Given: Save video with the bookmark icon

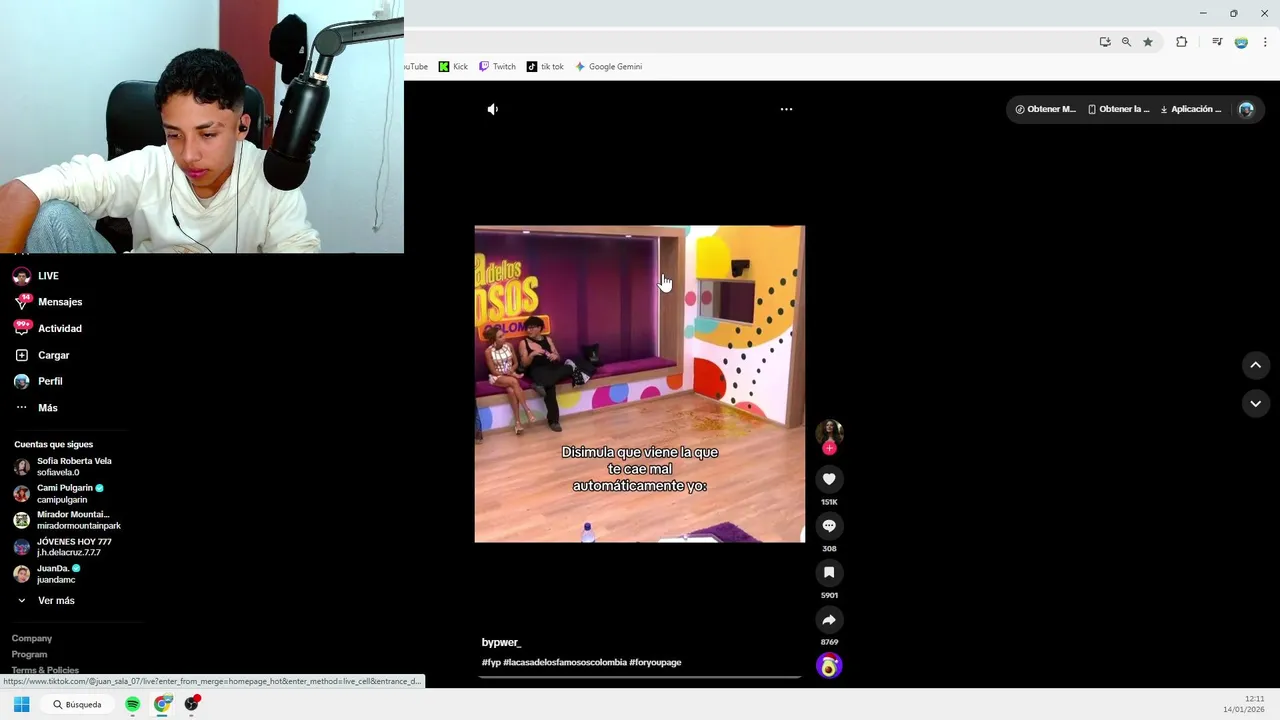Looking at the screenshot, I should pyautogui.click(x=829, y=573).
